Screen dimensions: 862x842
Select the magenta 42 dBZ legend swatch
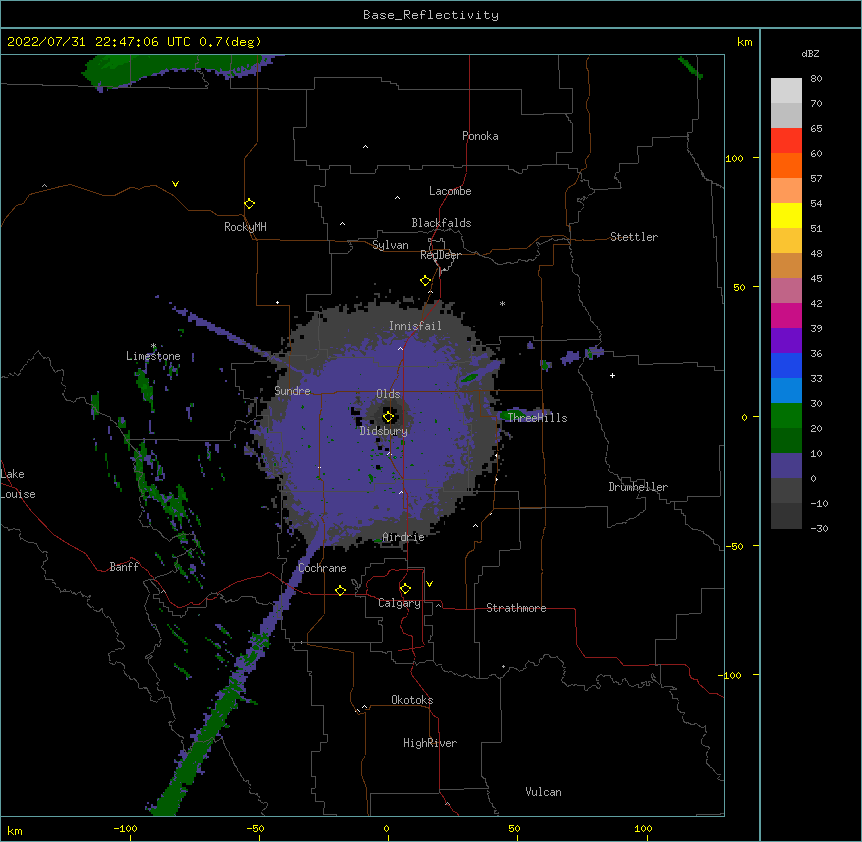click(786, 315)
